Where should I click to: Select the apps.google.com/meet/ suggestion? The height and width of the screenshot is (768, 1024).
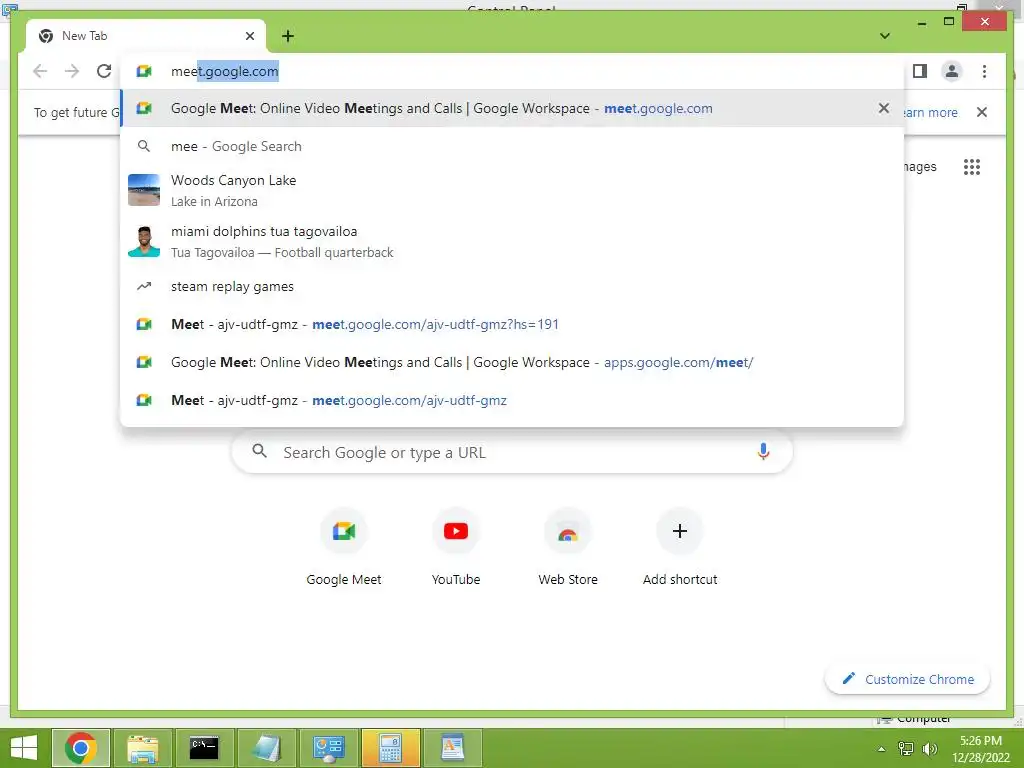coord(512,362)
